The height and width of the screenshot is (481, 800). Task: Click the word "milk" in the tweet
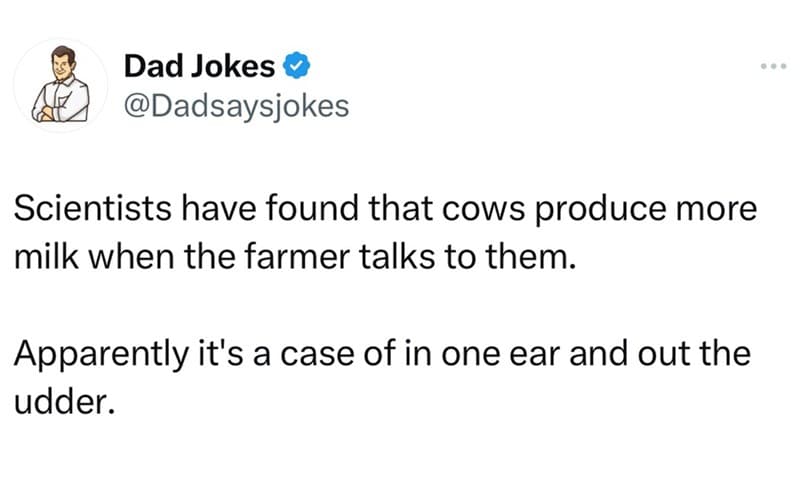point(46,257)
